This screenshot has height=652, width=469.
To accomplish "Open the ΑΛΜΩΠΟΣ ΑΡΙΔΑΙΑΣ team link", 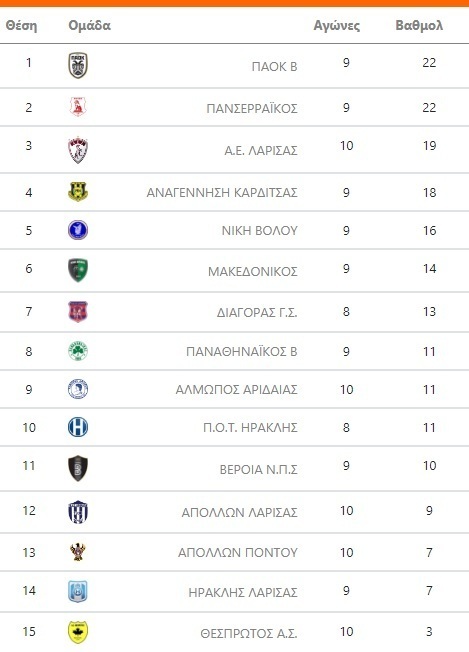I will pyautogui.click(x=236, y=390).
